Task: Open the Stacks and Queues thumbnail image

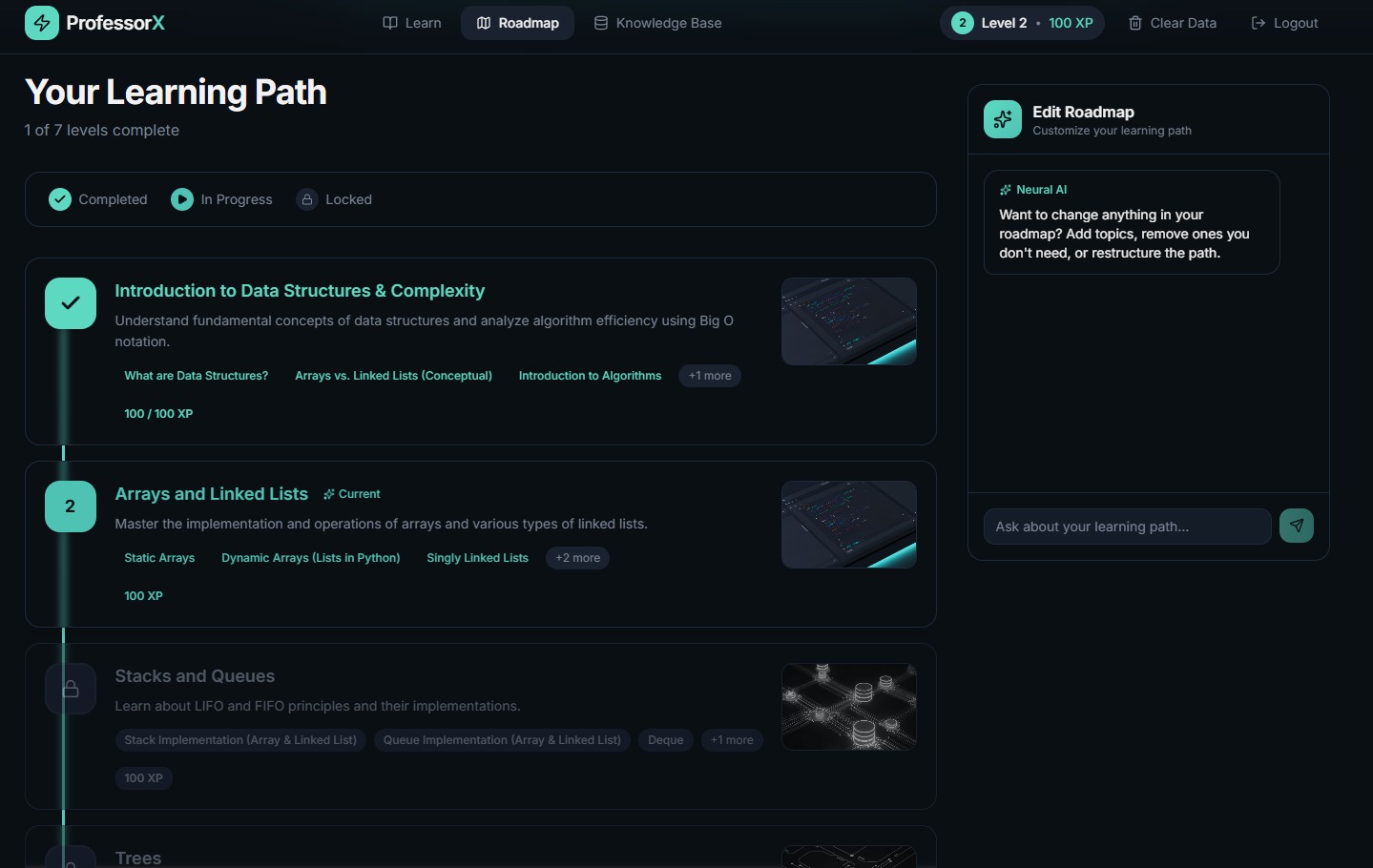Action: tap(849, 707)
